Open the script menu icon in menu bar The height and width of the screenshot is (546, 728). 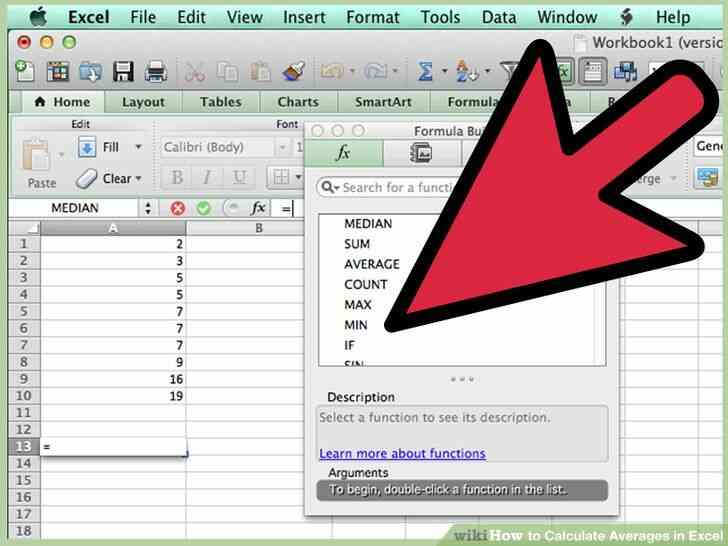tap(627, 17)
